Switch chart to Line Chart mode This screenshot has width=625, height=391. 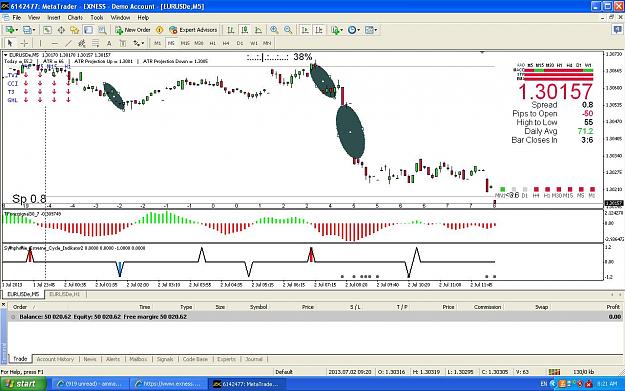pos(258,30)
